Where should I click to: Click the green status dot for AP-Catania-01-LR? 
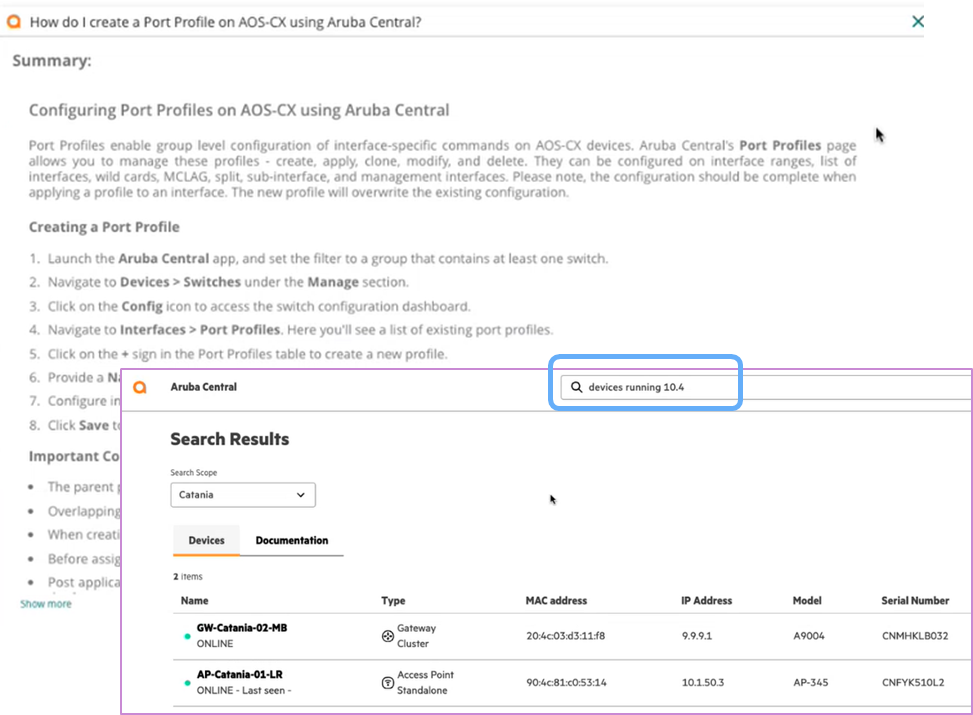pos(187,683)
